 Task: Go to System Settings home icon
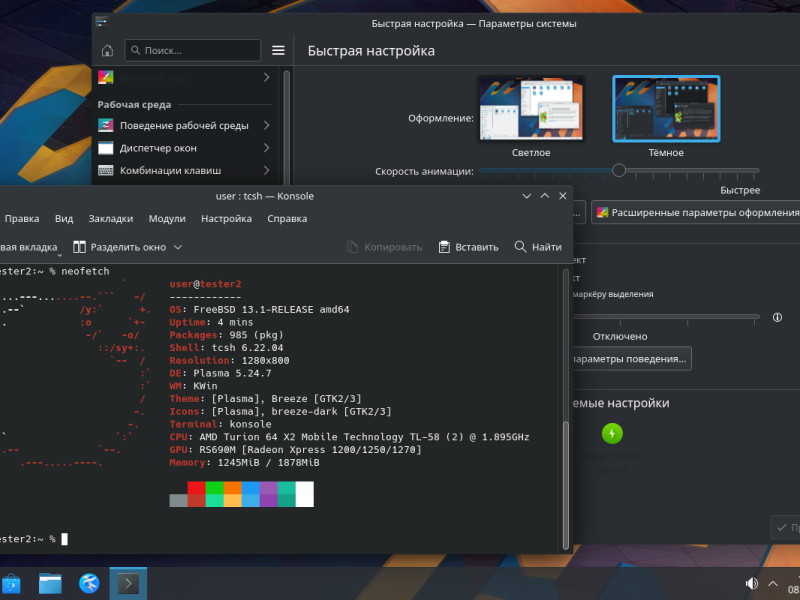coord(107,51)
